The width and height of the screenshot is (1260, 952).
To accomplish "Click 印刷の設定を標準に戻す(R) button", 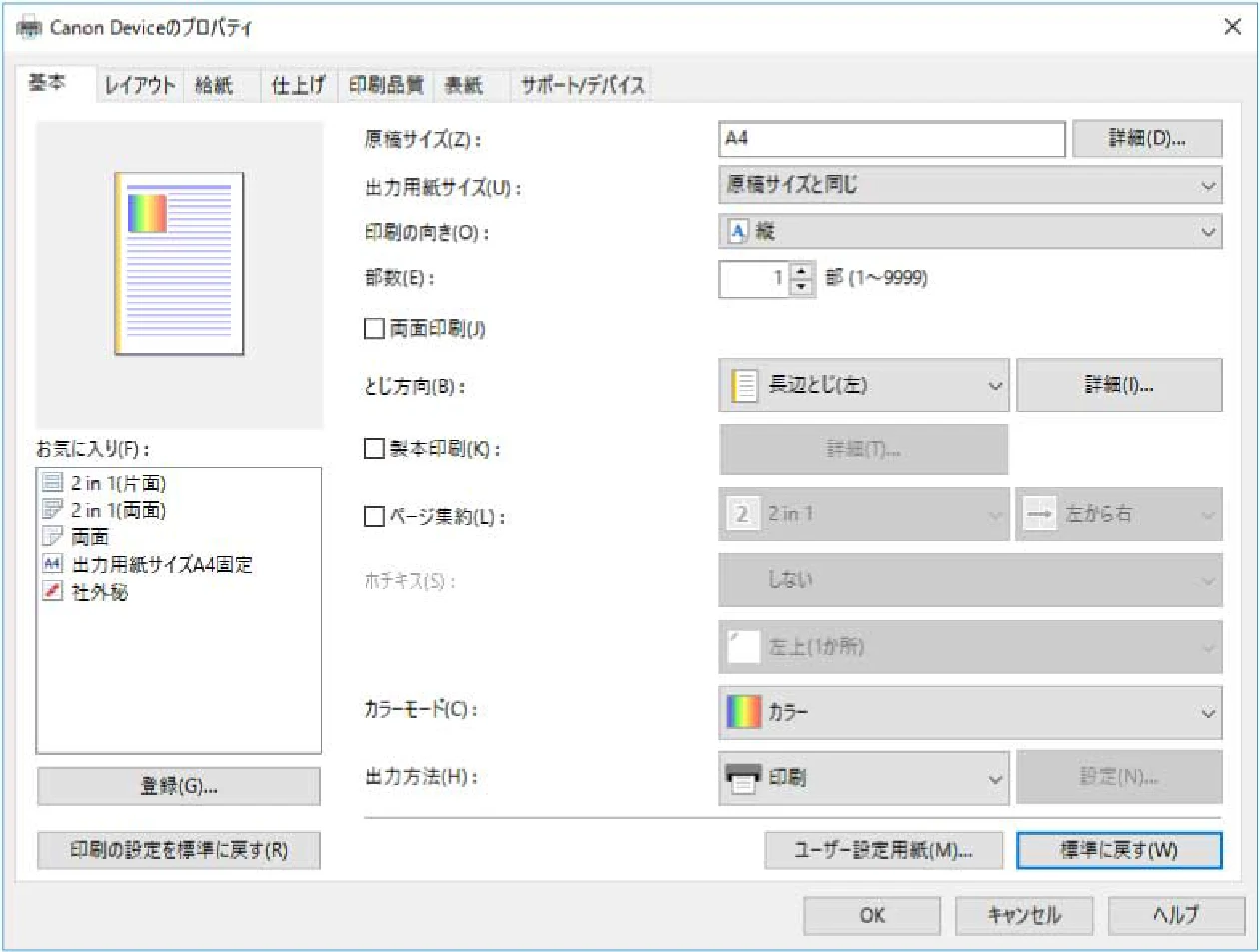I will pos(179,850).
